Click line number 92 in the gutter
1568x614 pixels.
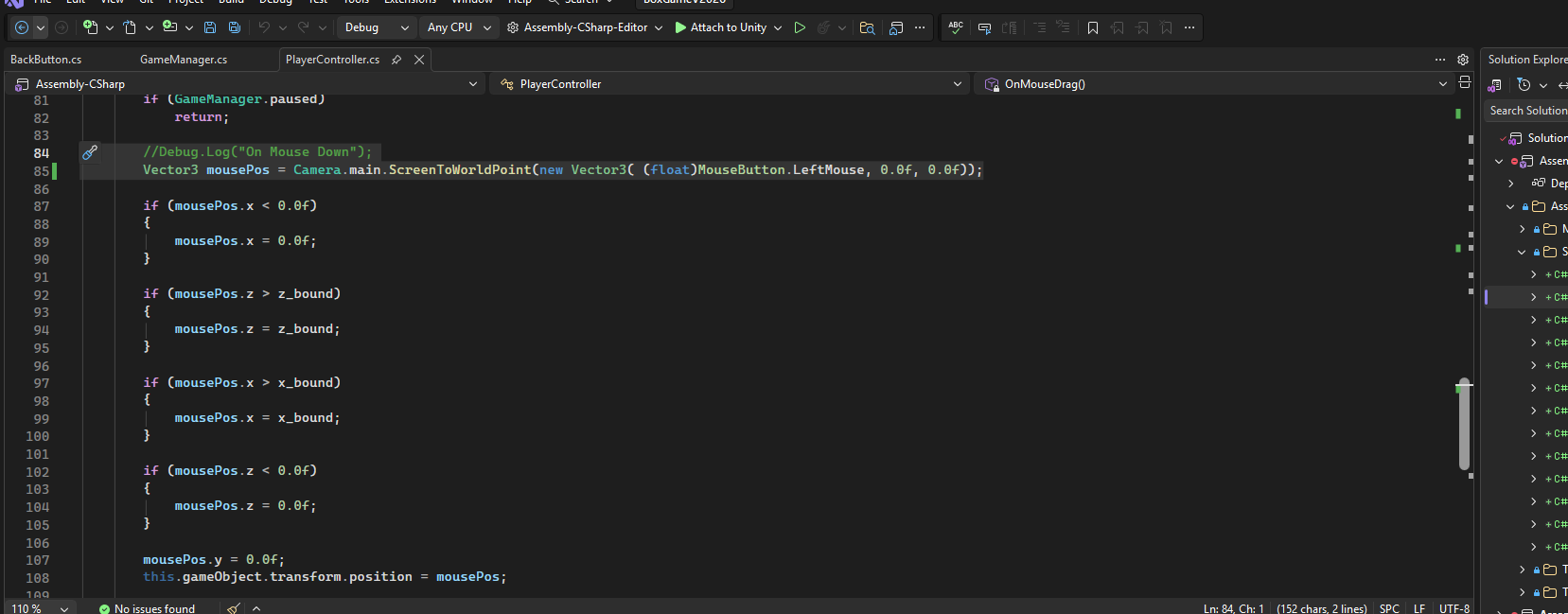41,294
